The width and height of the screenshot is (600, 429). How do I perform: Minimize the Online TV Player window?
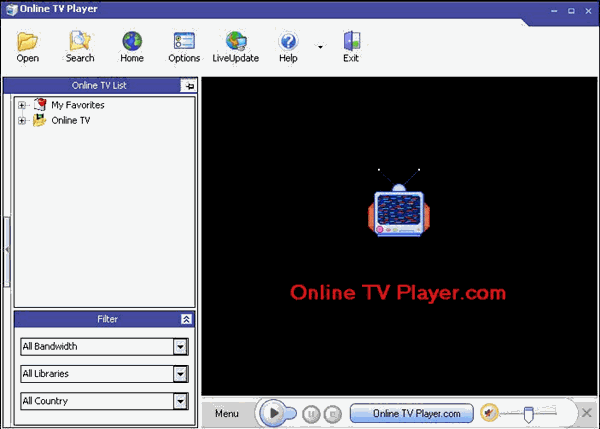pyautogui.click(x=554, y=11)
